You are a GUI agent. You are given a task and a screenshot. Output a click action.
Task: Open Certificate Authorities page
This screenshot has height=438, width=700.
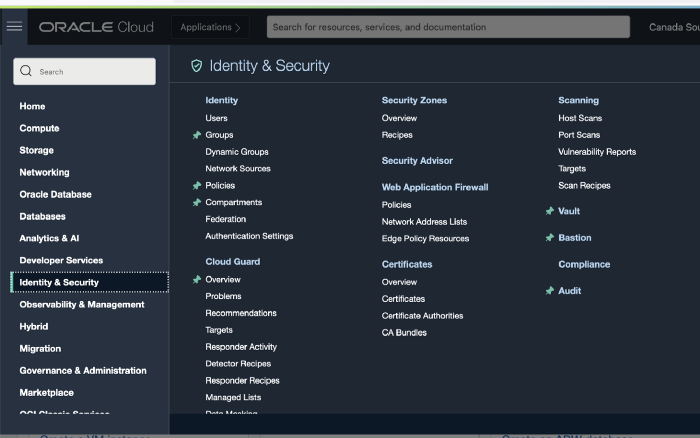click(422, 316)
